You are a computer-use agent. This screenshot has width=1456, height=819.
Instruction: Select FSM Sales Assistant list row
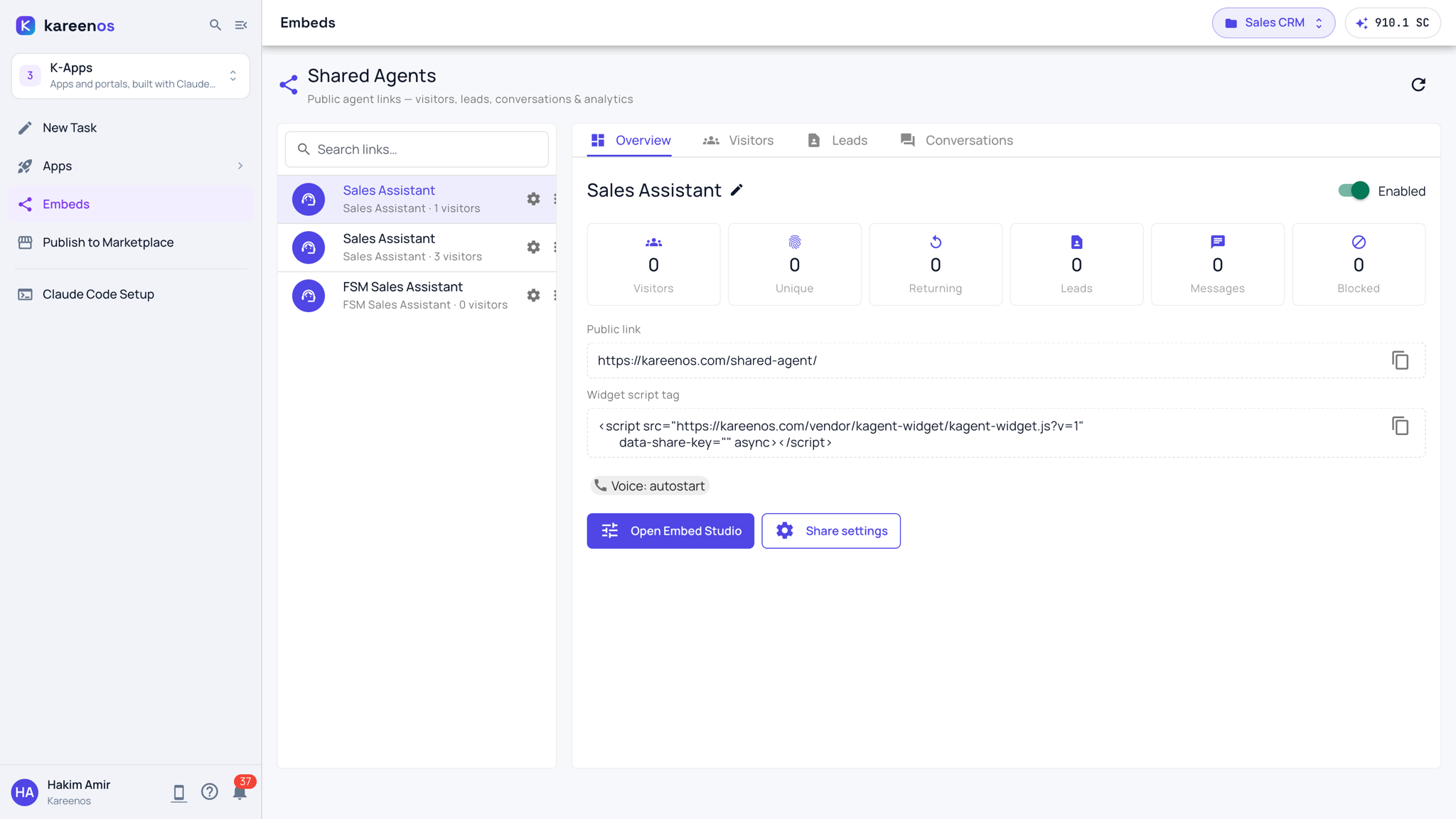(x=417, y=296)
